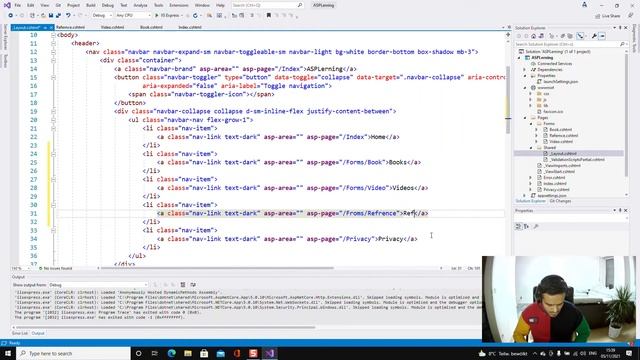Viewport: 640px width, 360px height.
Task: Click Live Share button
Action: pos(608,16)
